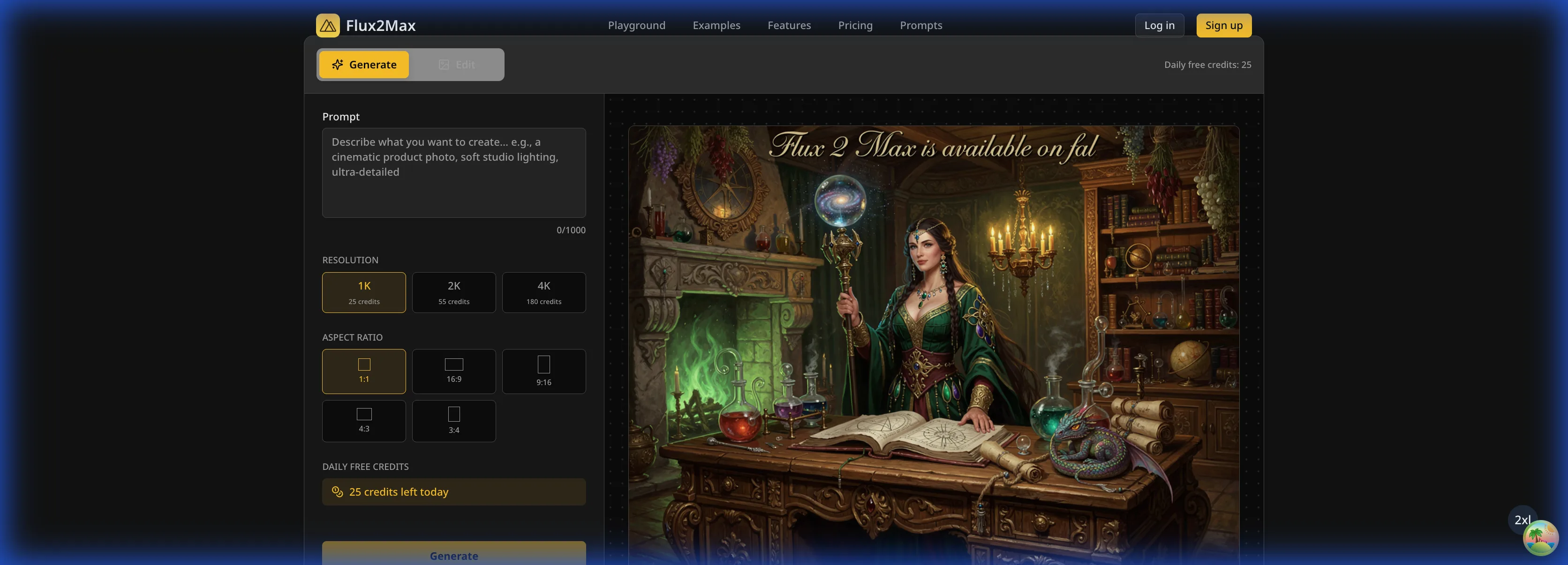Click the sparkle icon on the Generate tab
The image size is (1568, 565).
337,65
